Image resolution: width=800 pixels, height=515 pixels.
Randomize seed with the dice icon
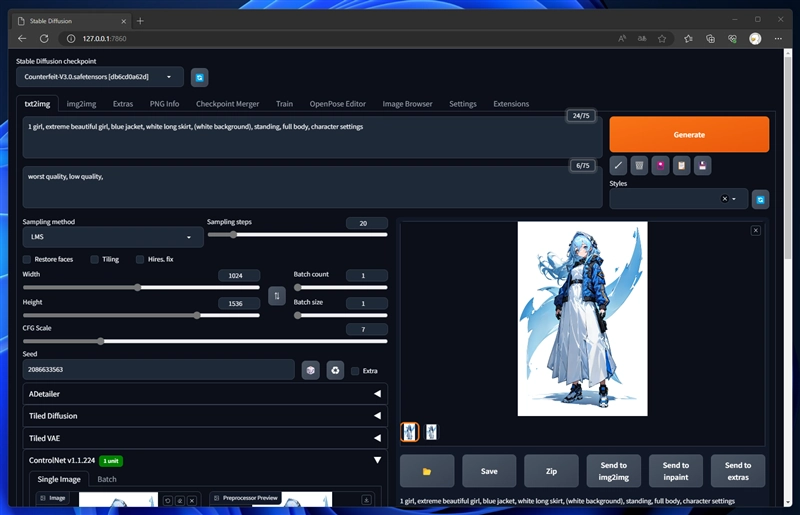311,370
